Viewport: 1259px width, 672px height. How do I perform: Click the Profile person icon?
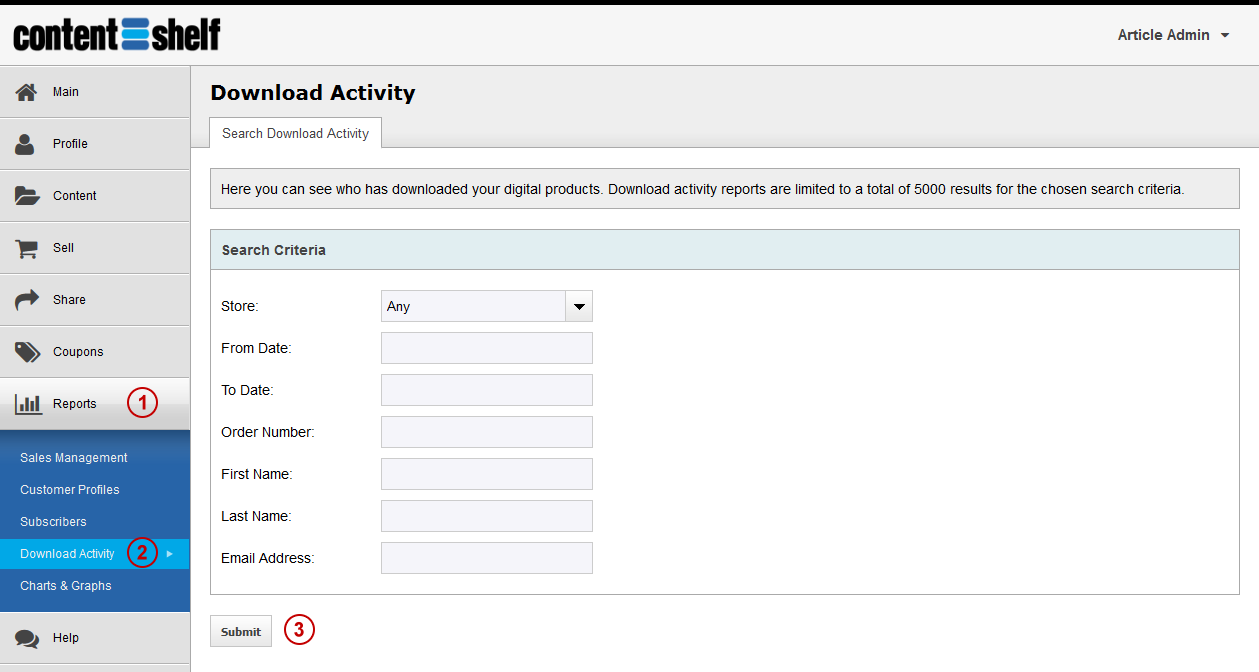pos(25,144)
